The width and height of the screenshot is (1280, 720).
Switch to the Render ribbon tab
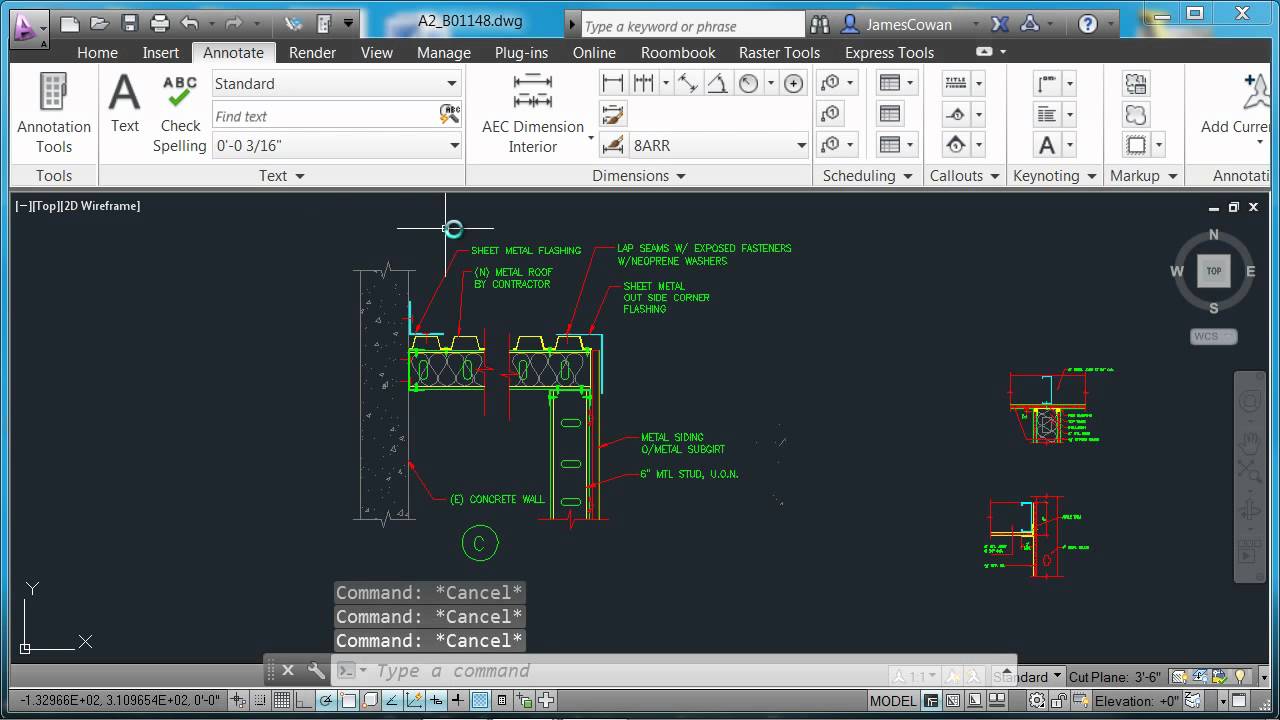pos(312,53)
